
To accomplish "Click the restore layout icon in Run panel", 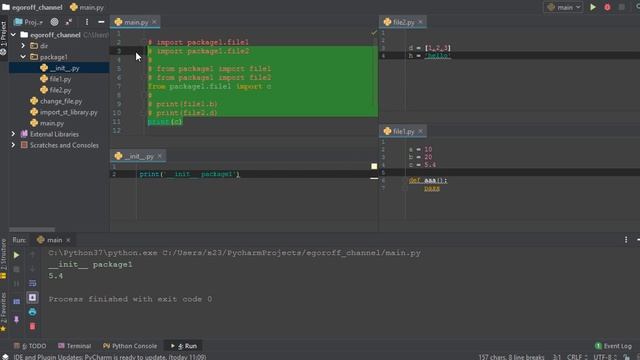I will [x=16, y=302].
